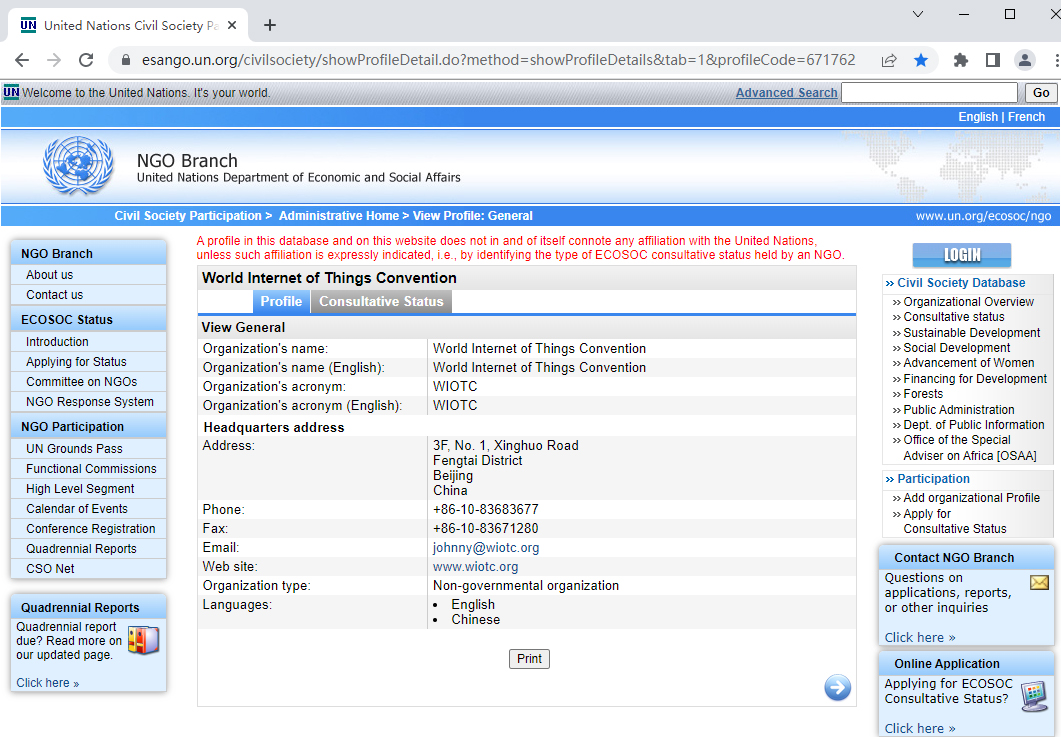Expand the tab search chevron
Viewport: 1061px width, 737px height.
point(918,14)
